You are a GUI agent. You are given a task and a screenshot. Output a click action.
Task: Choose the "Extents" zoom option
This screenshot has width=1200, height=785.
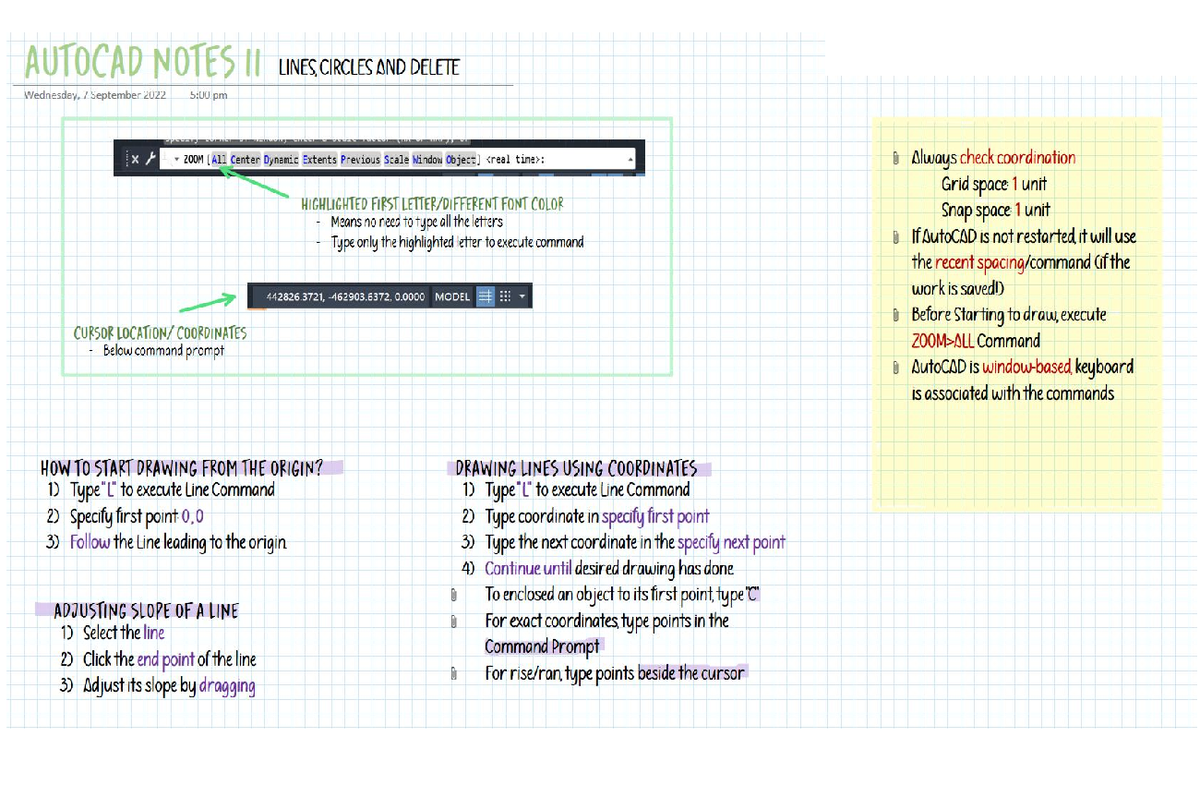(x=318, y=159)
